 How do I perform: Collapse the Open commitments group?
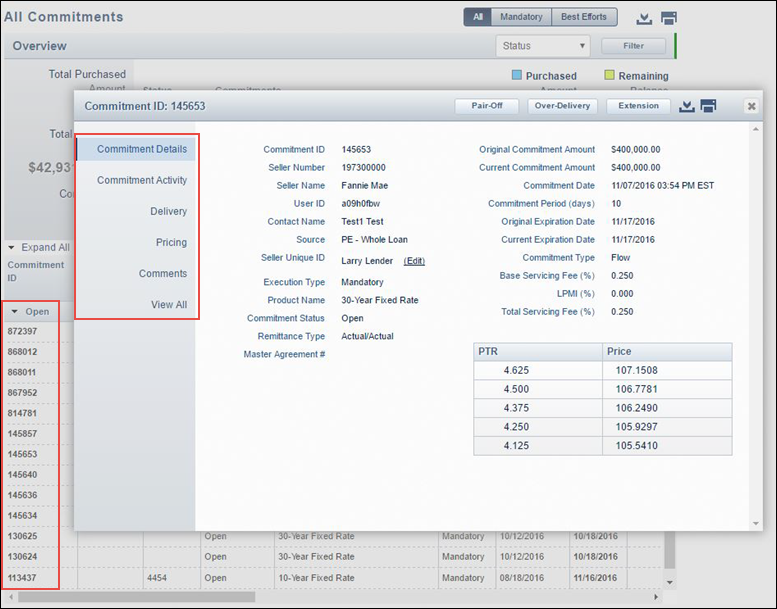click(14, 312)
